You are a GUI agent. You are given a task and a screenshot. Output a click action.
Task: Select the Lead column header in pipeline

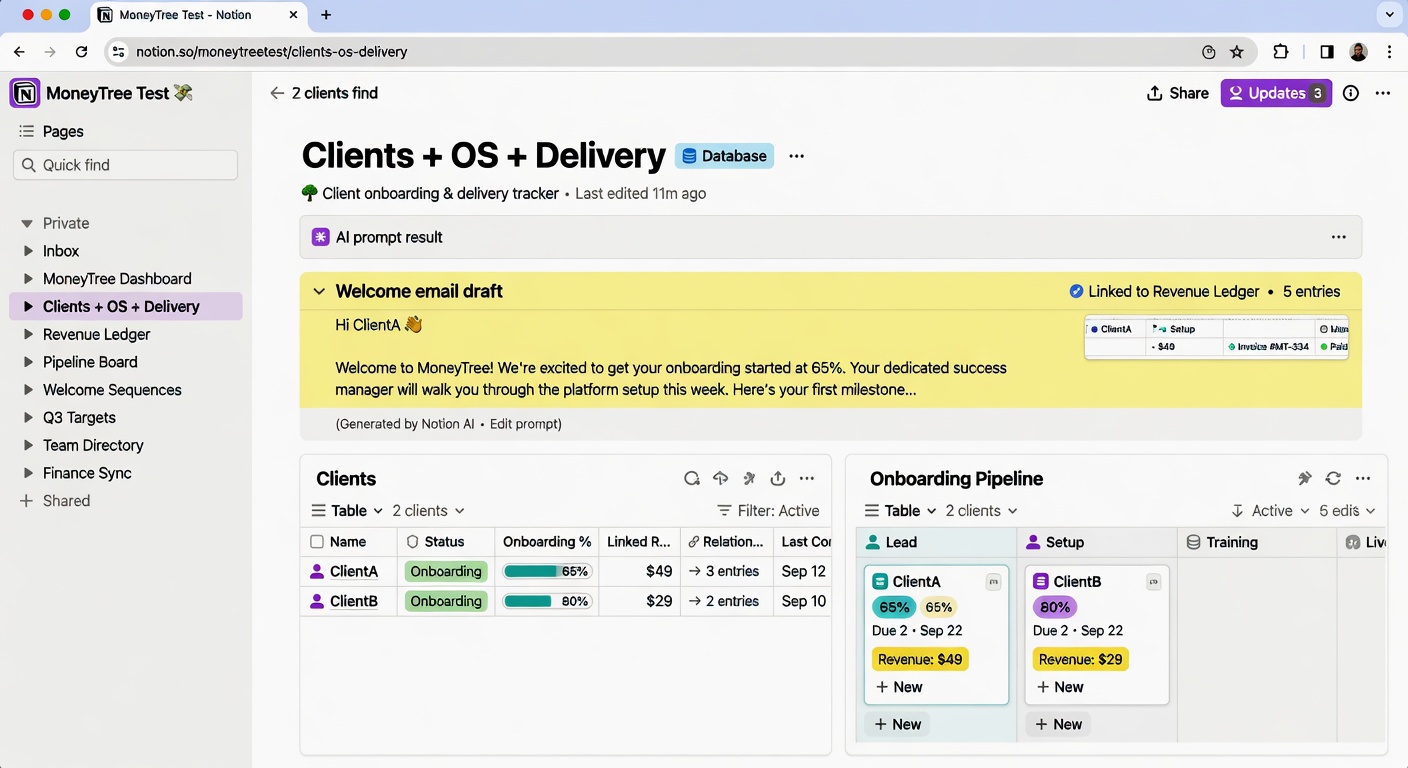coord(936,542)
